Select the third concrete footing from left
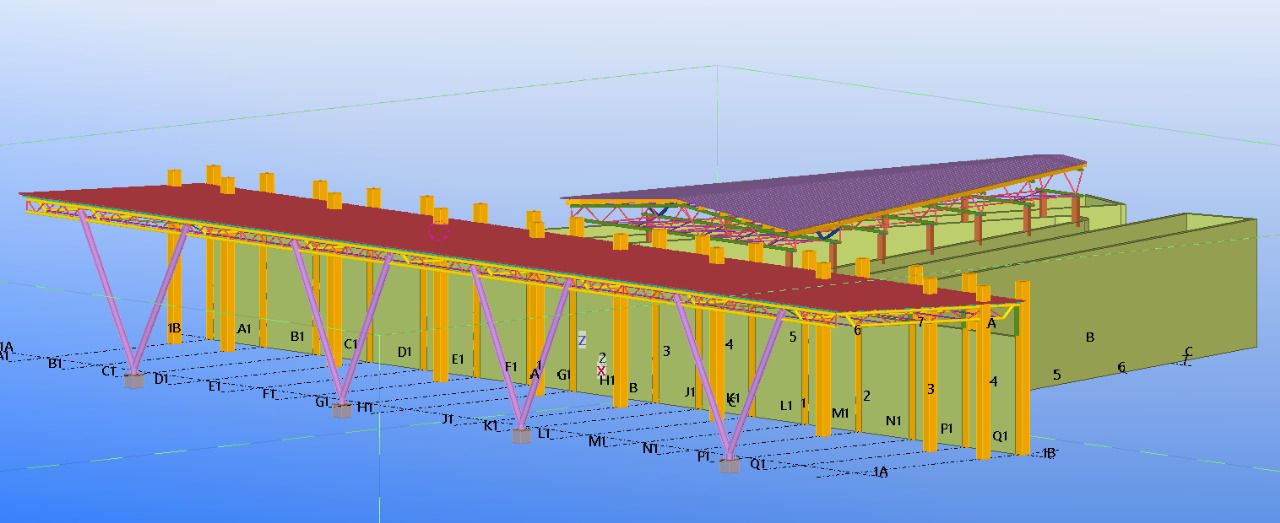The height and width of the screenshot is (523, 1280). click(521, 436)
